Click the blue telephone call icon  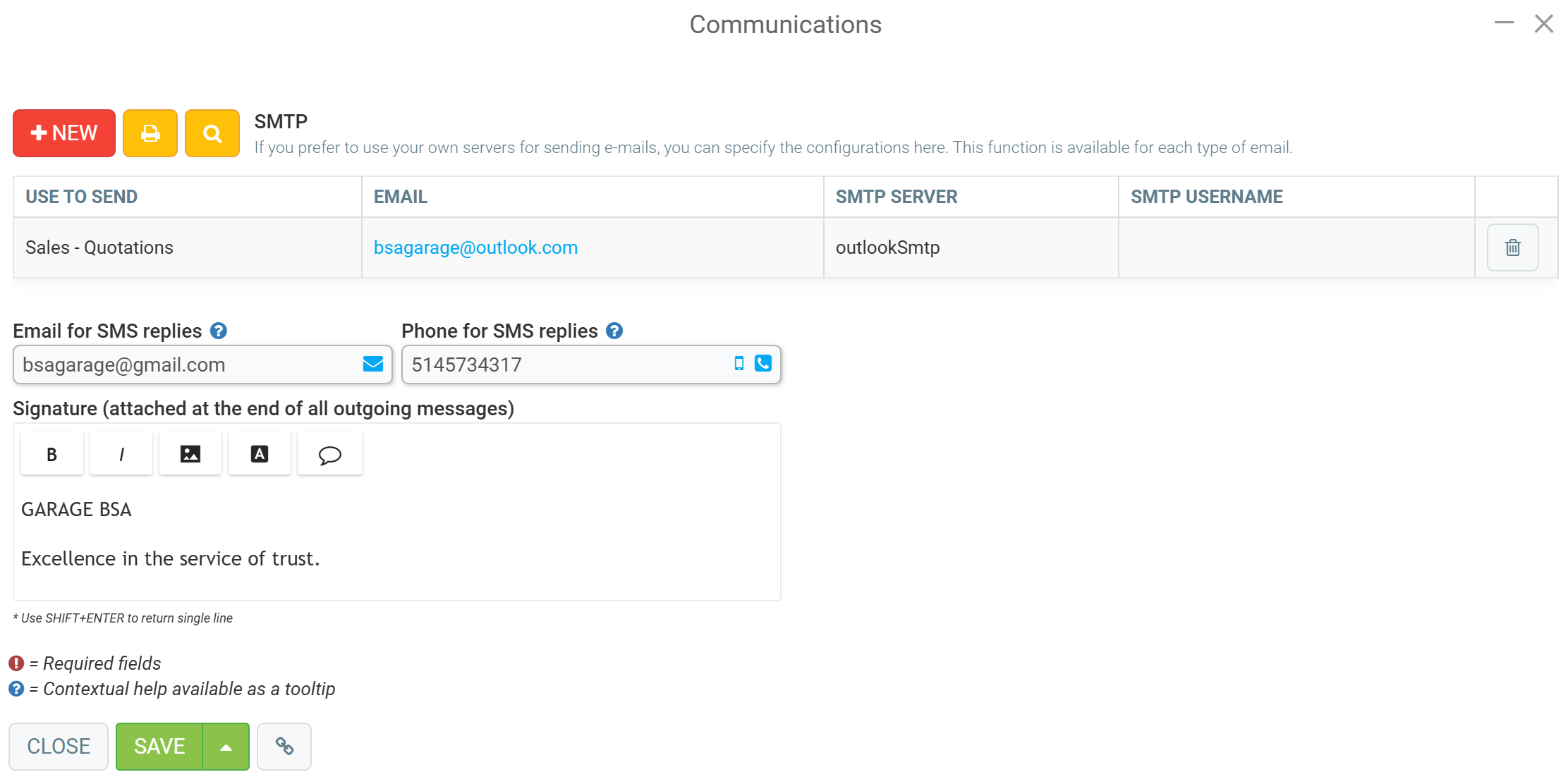tap(763, 363)
